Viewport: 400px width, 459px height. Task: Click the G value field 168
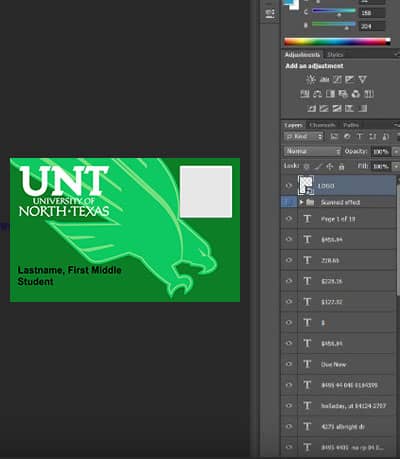coord(372,13)
